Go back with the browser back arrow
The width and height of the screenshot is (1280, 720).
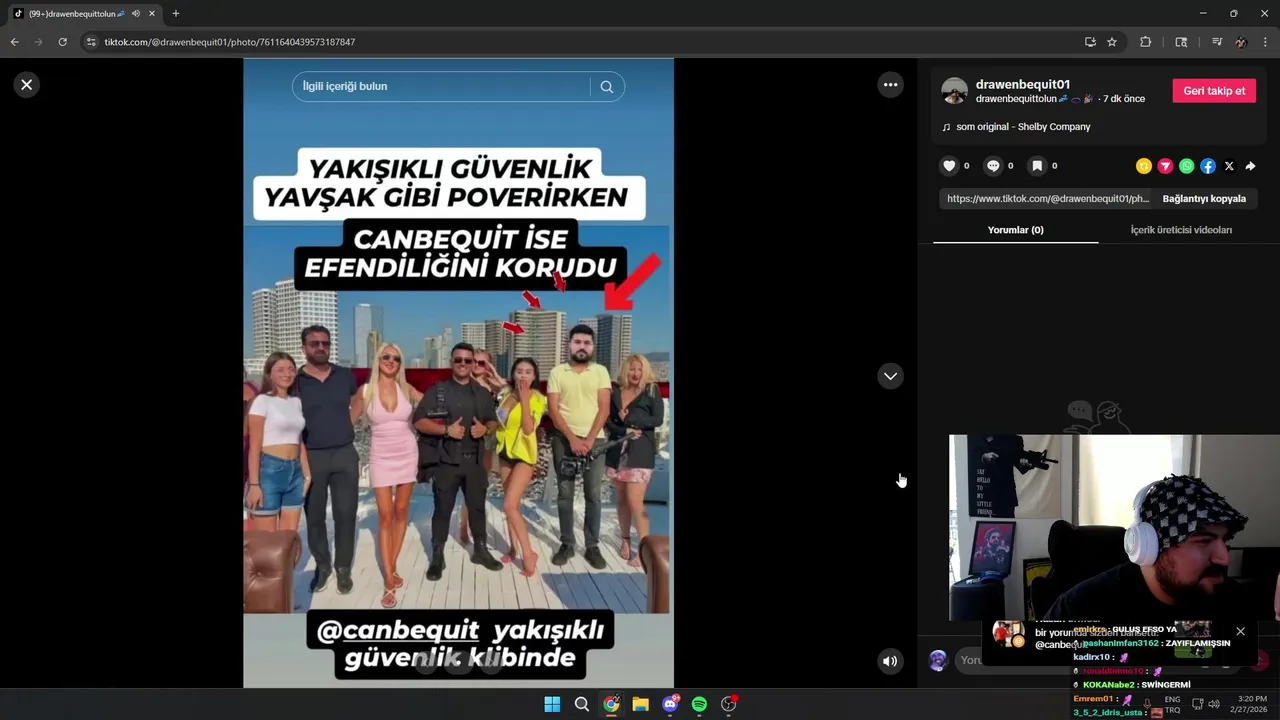click(x=14, y=42)
